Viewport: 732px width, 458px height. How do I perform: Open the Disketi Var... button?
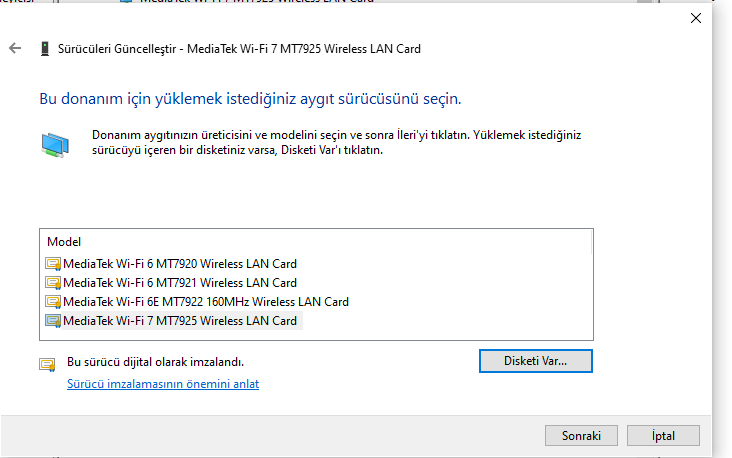(x=535, y=361)
